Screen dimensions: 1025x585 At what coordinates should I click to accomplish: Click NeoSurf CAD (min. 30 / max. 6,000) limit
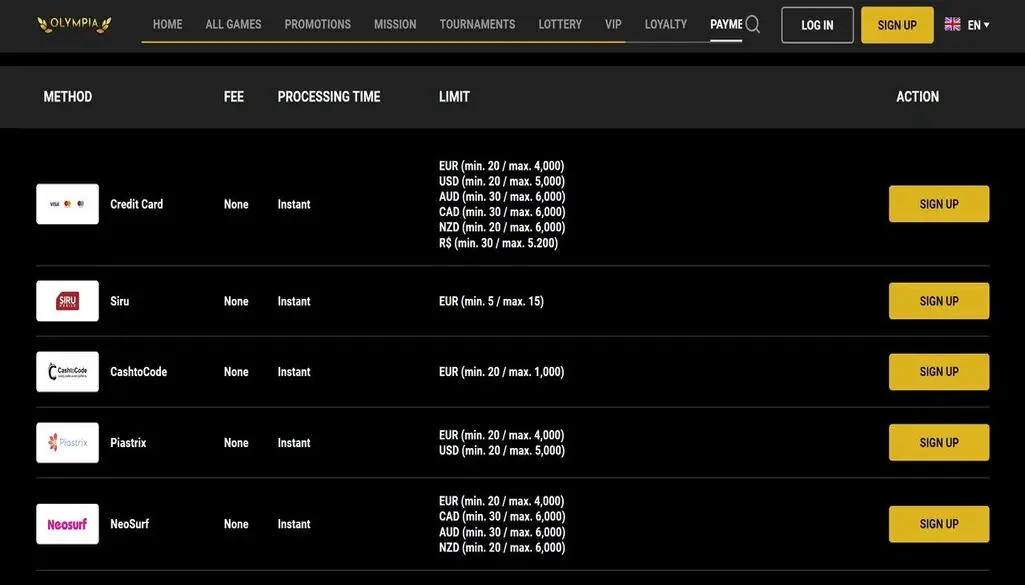501,516
